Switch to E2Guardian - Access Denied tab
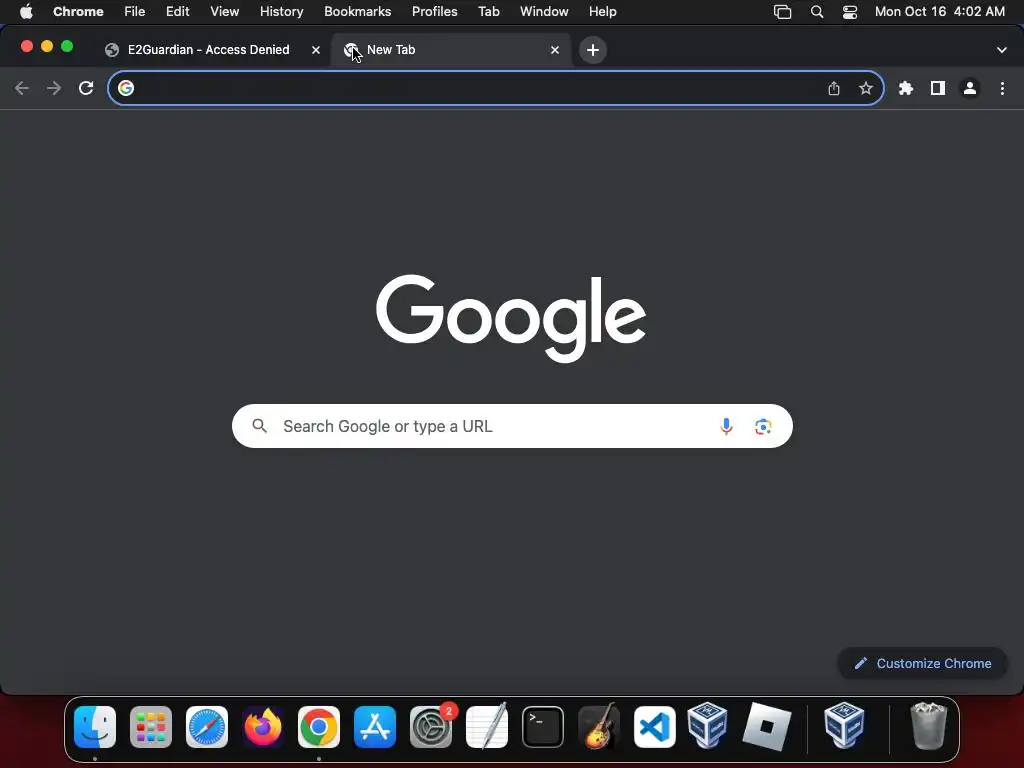The image size is (1024, 768). 209,50
